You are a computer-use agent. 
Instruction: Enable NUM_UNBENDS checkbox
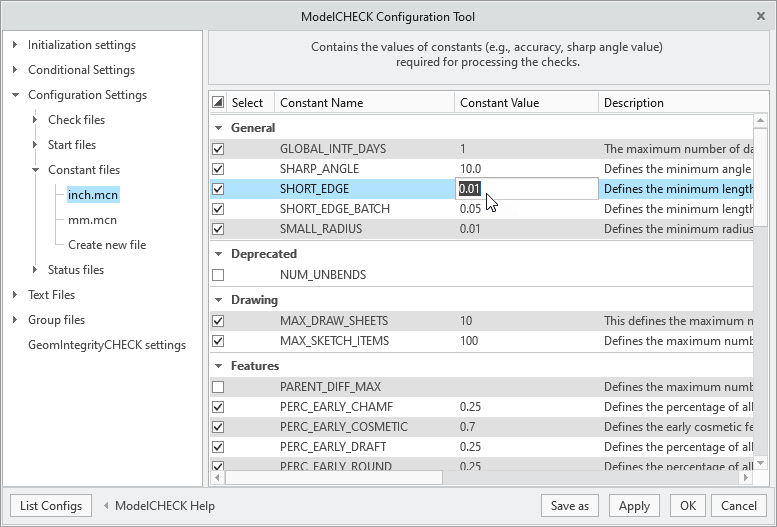(x=218, y=275)
